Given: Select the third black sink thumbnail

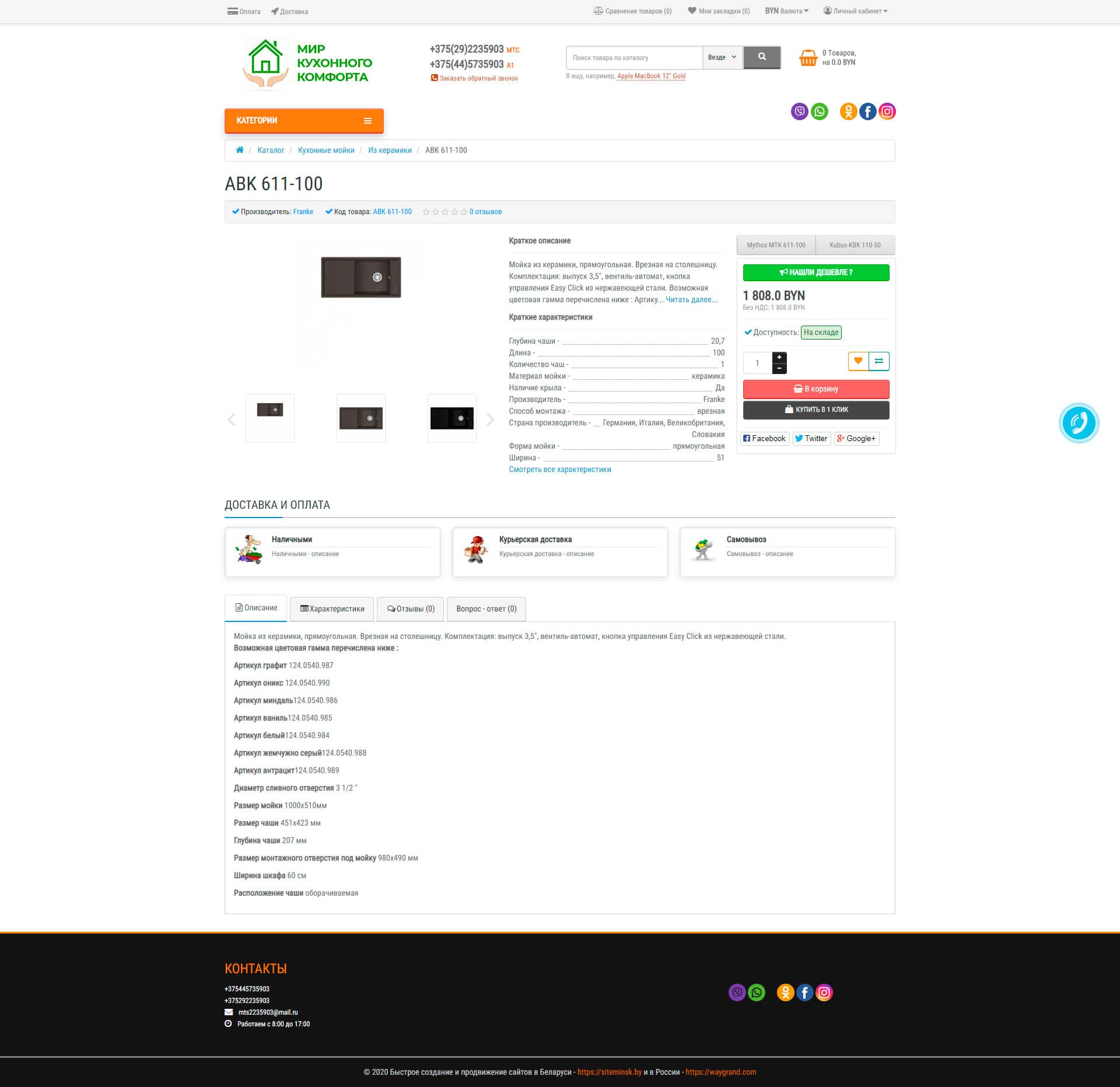Looking at the screenshot, I should click(452, 418).
